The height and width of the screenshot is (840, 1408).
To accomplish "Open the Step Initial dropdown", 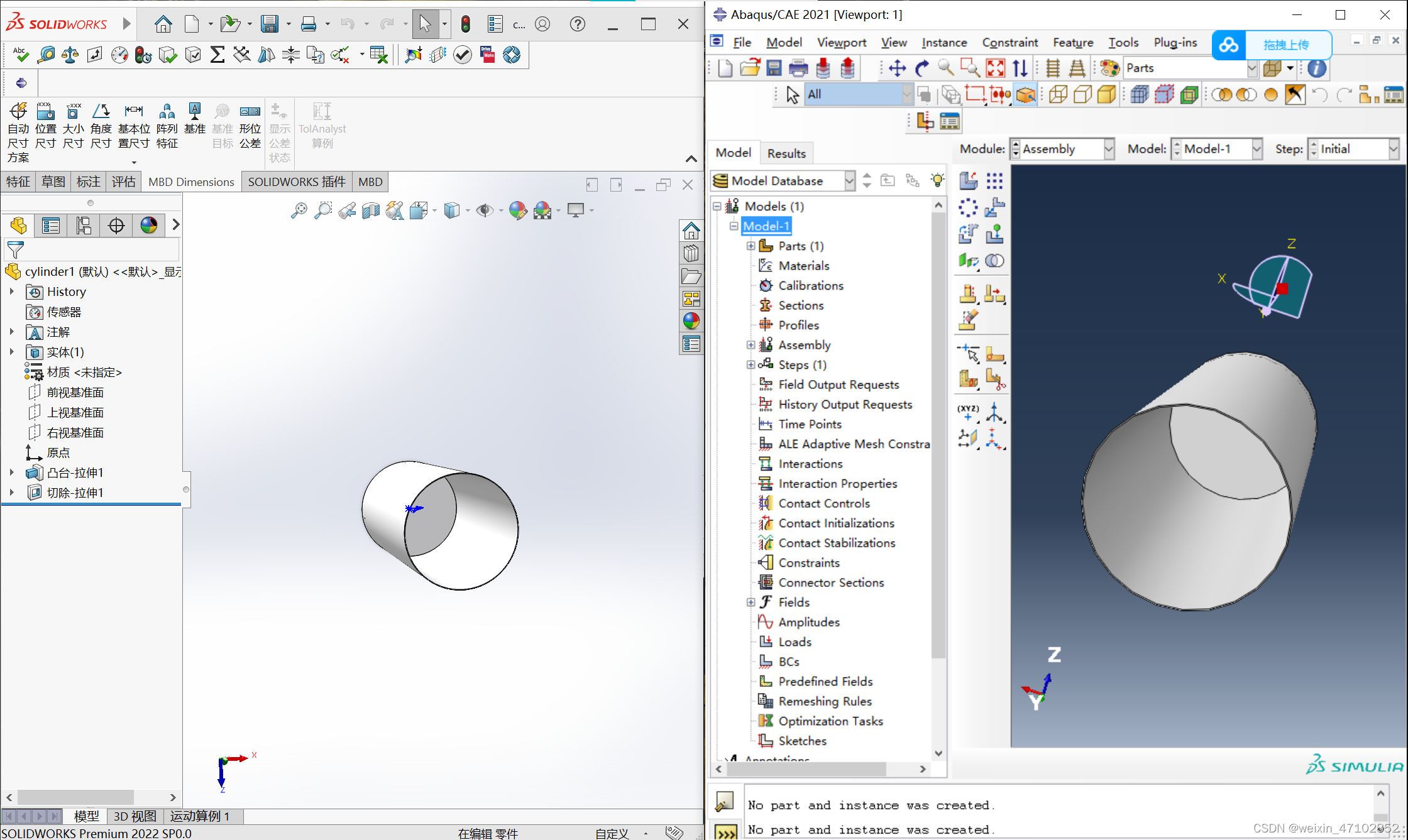I will [x=1394, y=149].
